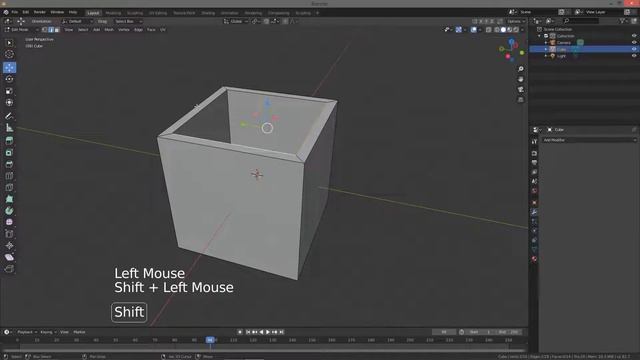Open the Select Box drag dropdown
The width and height of the screenshot is (640, 360).
point(128,21)
